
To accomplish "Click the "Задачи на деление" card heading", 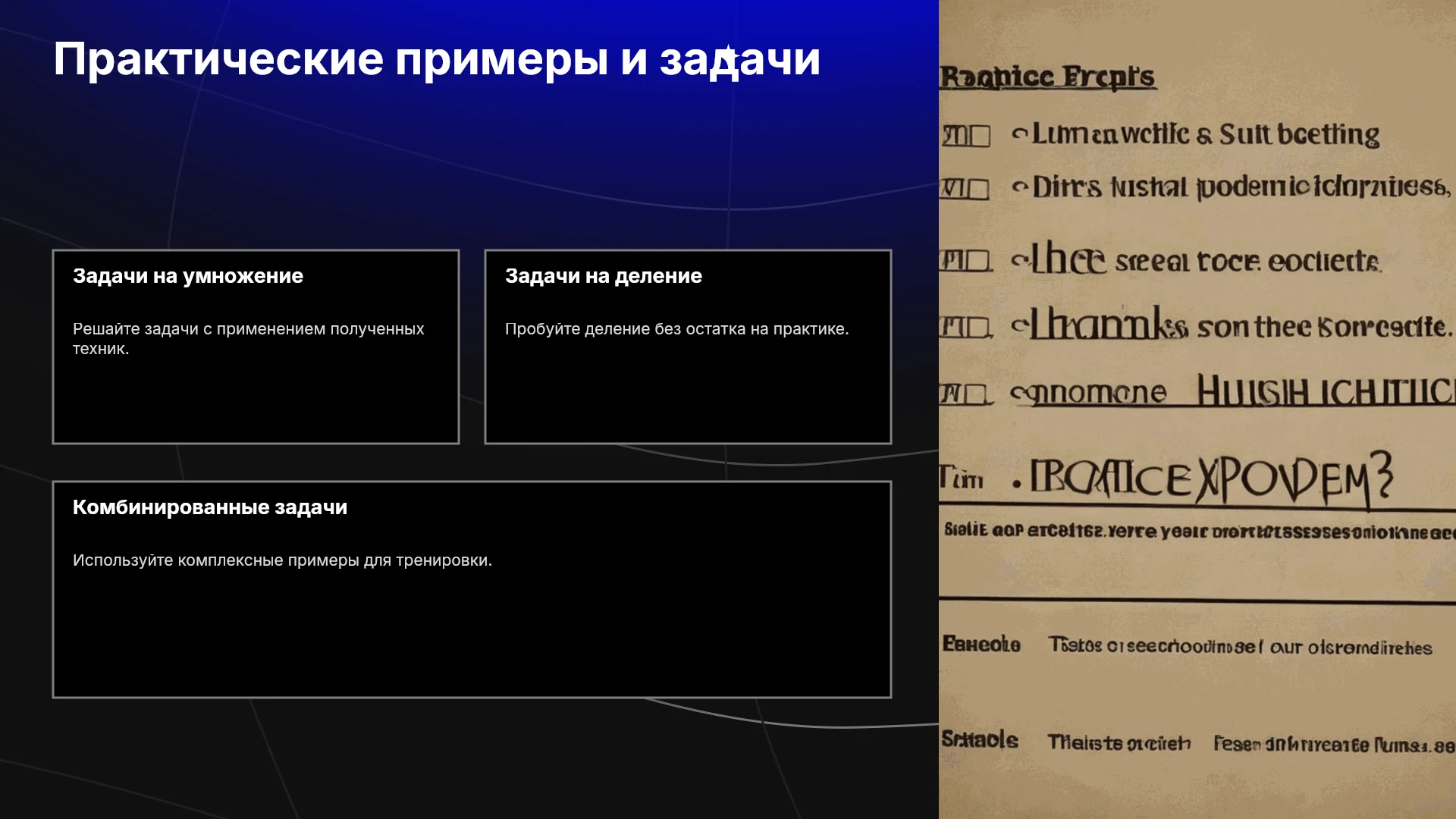I will (x=604, y=276).
